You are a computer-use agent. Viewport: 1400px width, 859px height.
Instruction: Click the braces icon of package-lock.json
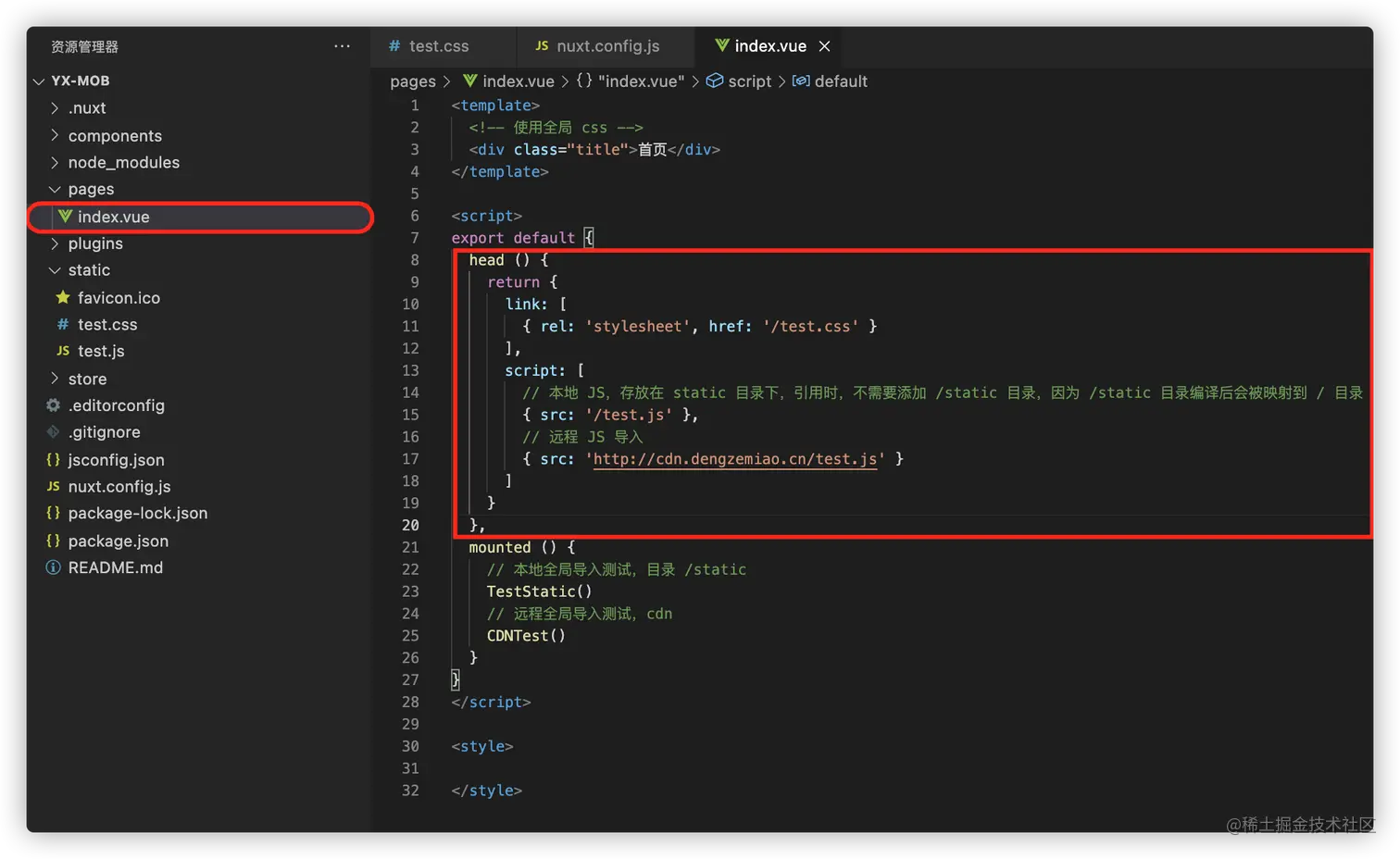tap(53, 513)
